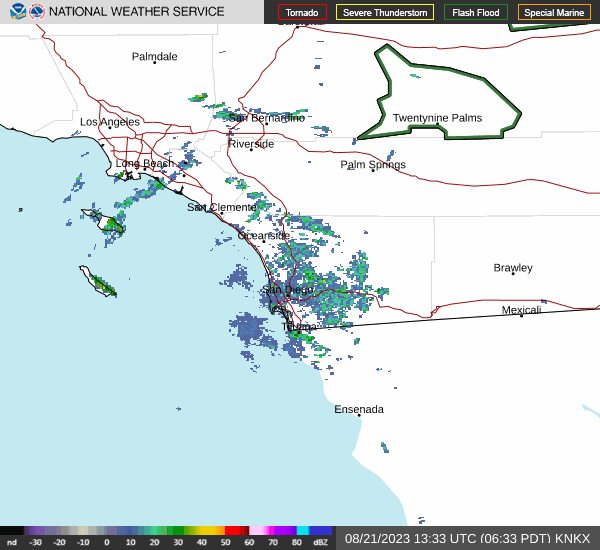Click the Ensenada city label

(359, 409)
